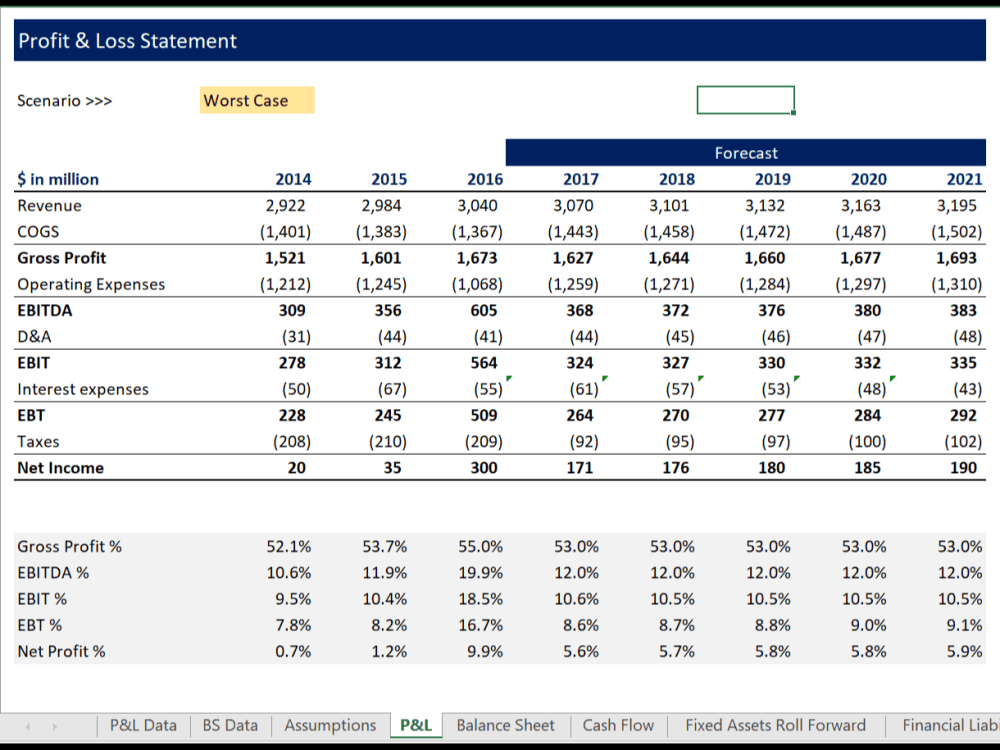Click the yellow Worst Case cell
1000x750 pixels.
257,100
